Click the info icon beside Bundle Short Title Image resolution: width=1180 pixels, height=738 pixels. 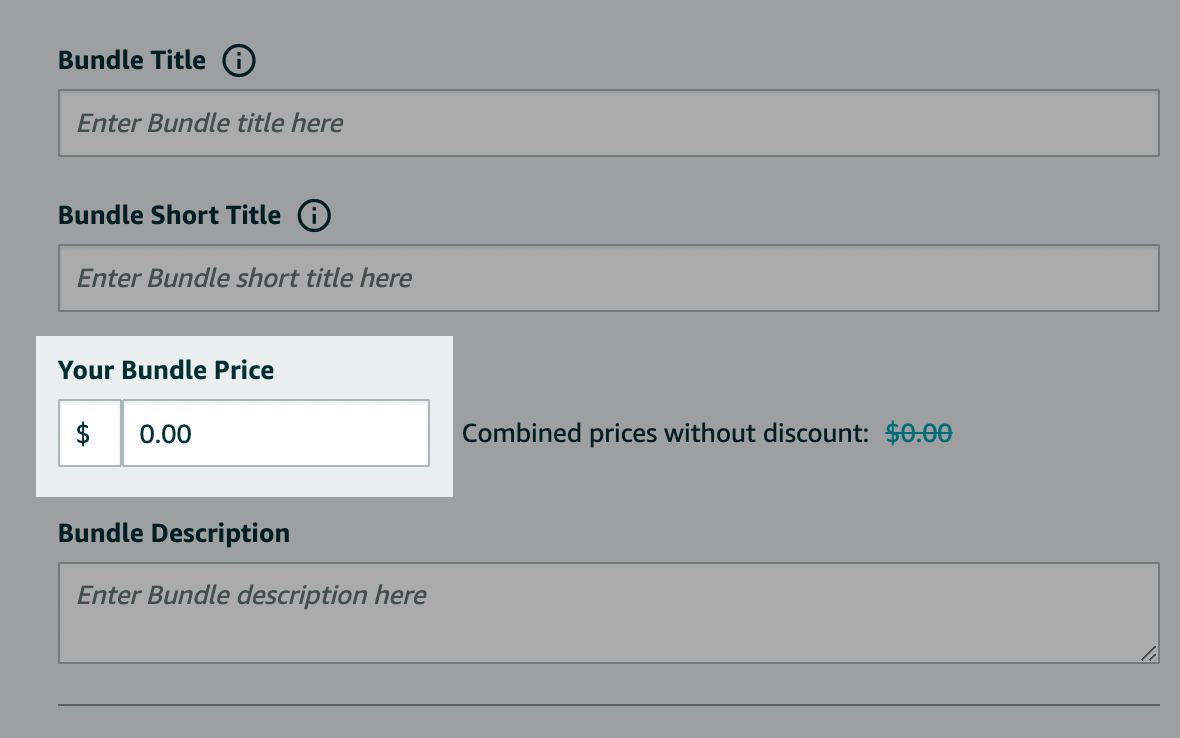tap(314, 215)
